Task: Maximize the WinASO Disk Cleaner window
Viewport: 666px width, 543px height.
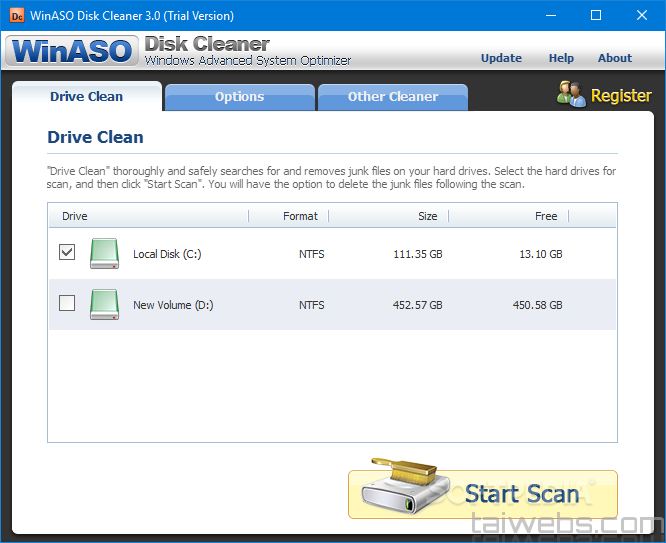Action: point(596,15)
